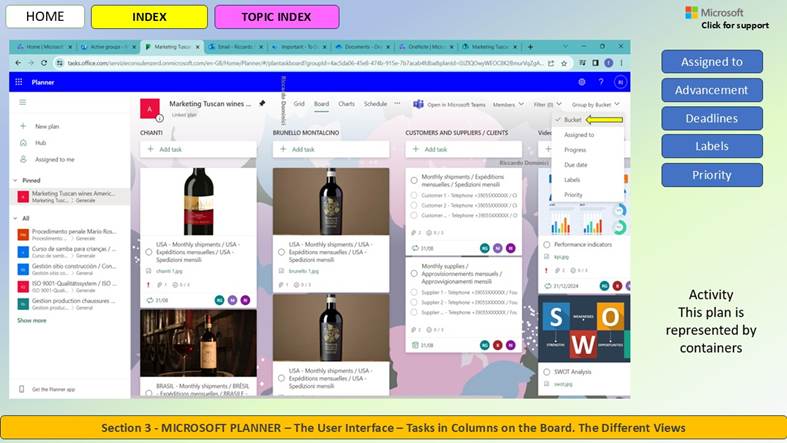Click share icon in address bar

551,63
